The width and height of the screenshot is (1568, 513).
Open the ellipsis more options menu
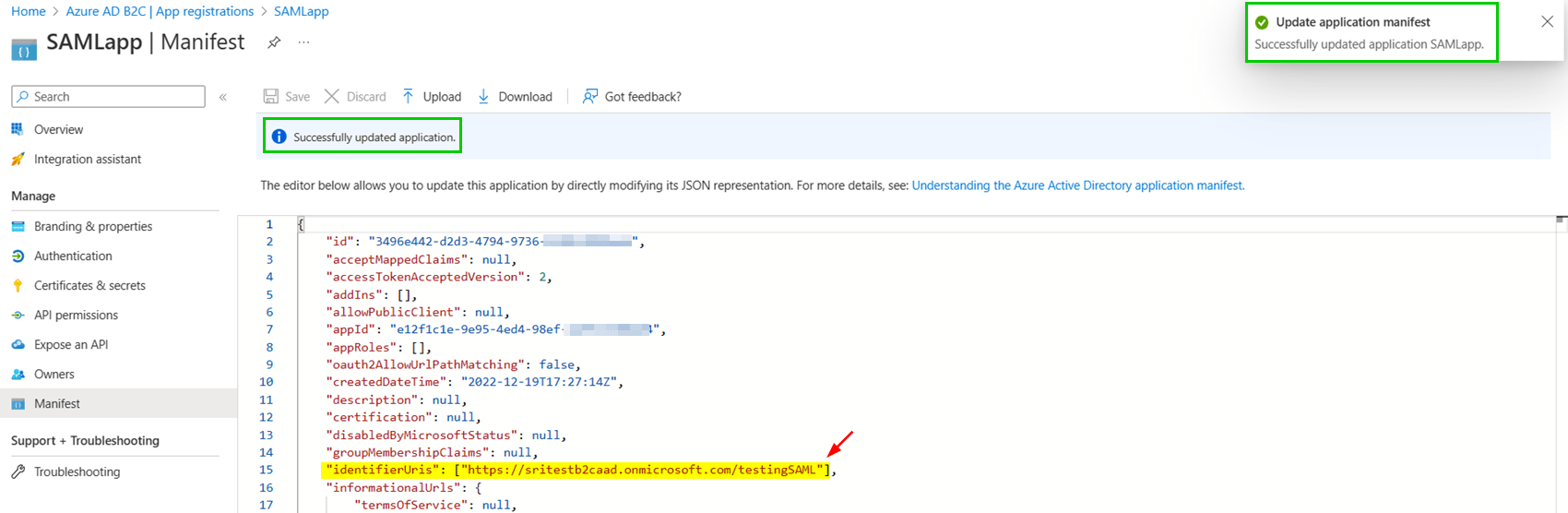(303, 42)
